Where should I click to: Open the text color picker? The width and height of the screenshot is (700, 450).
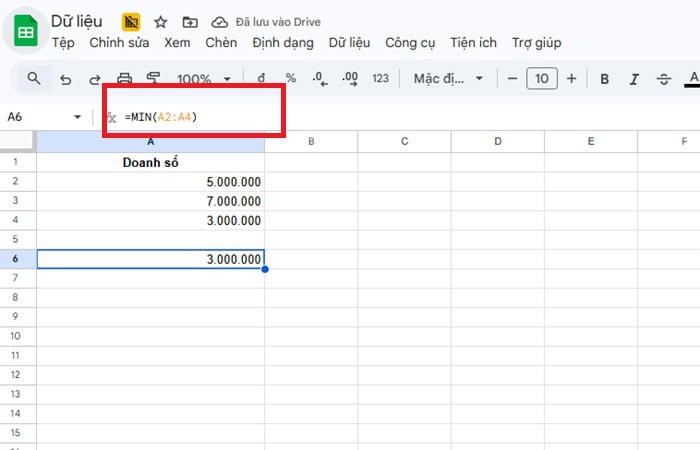(692, 78)
